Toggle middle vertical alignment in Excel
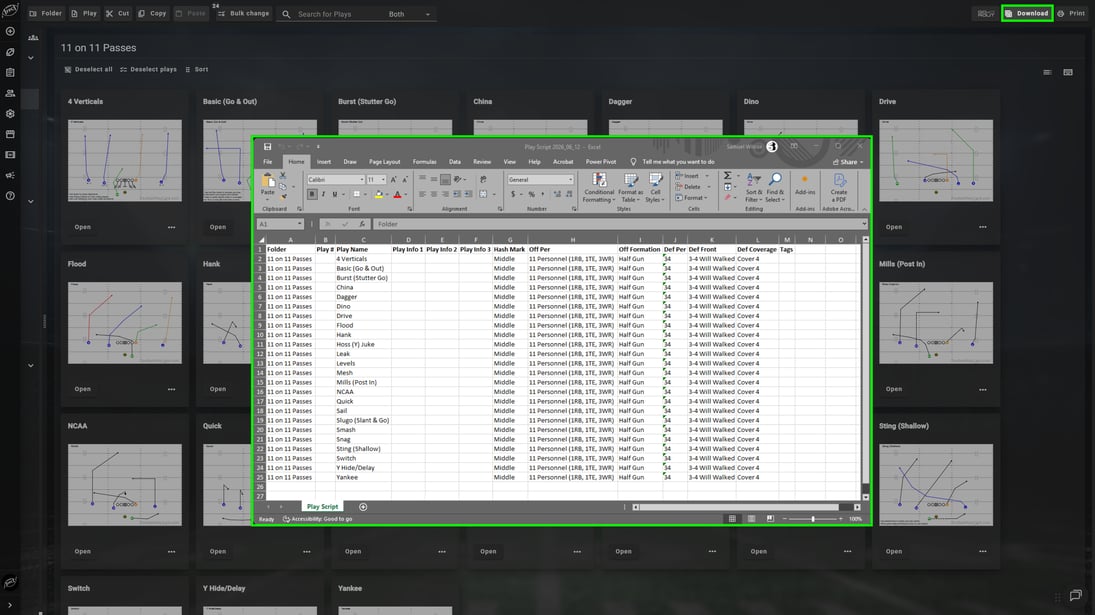Viewport: 1095px width, 615px height. (x=434, y=179)
